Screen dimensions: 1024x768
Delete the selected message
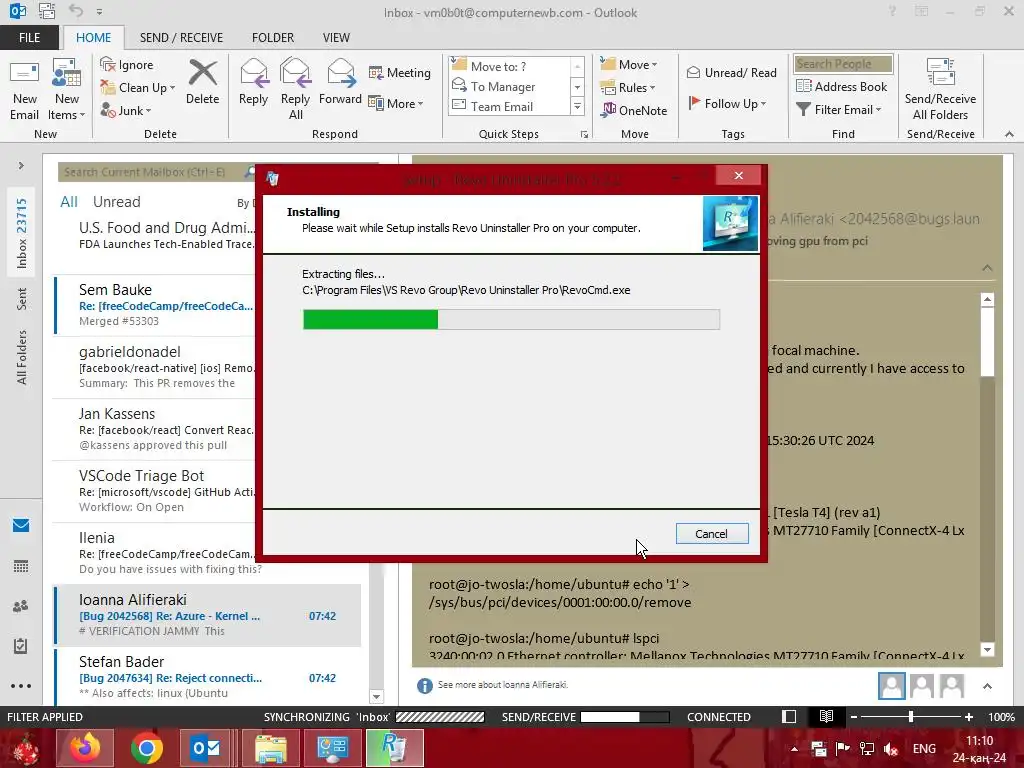point(202,84)
